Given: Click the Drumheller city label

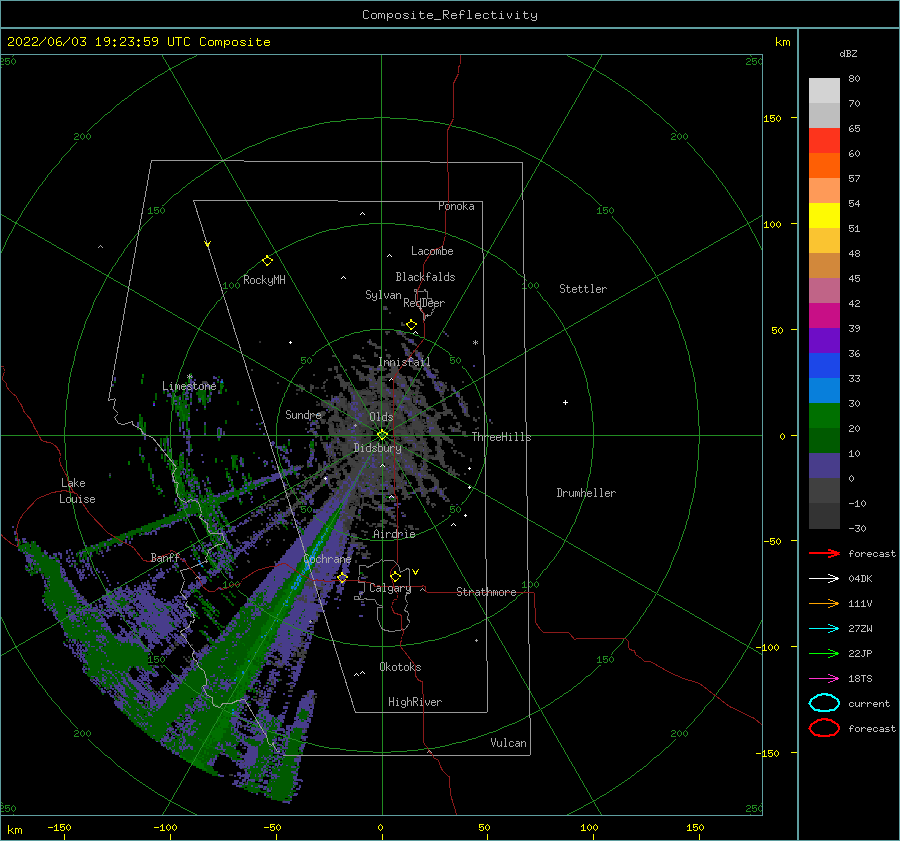Looking at the screenshot, I should [x=586, y=493].
